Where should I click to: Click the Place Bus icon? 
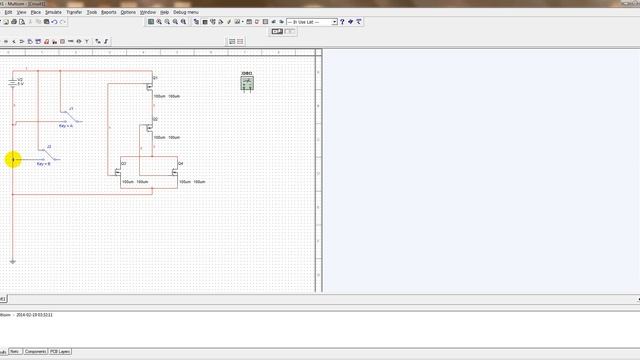click(x=106, y=41)
